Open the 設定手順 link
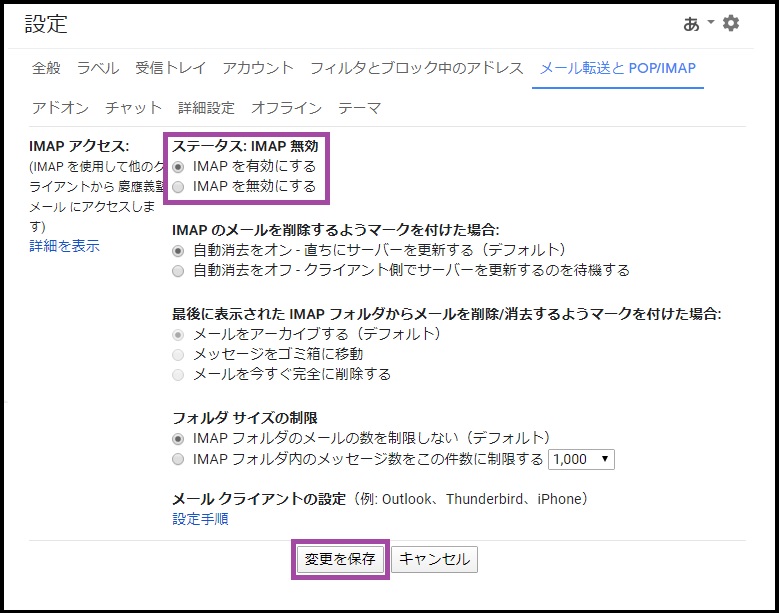 [200, 519]
